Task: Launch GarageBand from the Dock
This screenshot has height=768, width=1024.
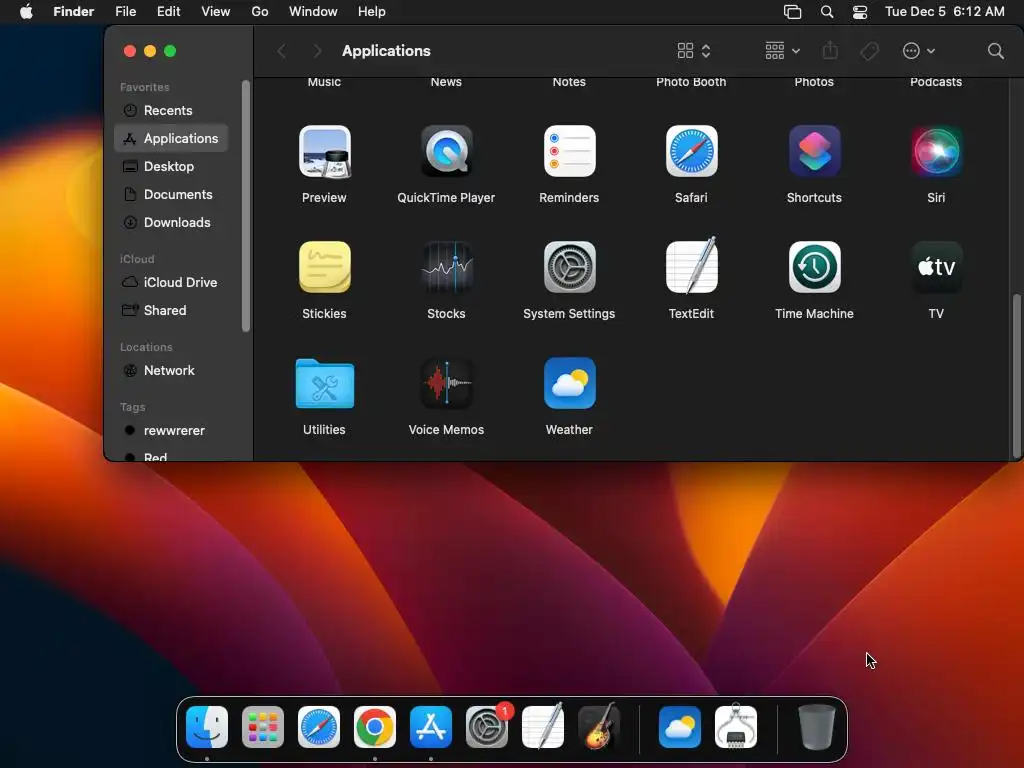Action: [x=599, y=726]
